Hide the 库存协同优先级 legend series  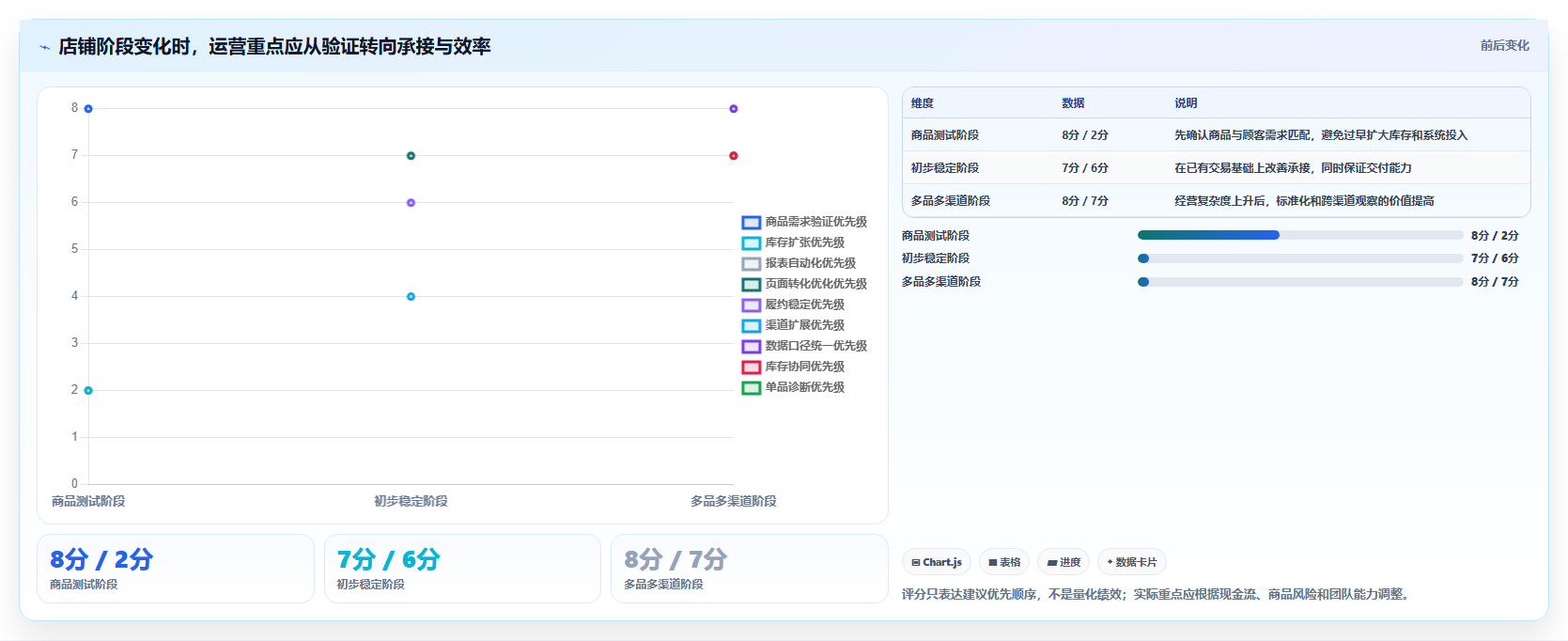click(793, 367)
